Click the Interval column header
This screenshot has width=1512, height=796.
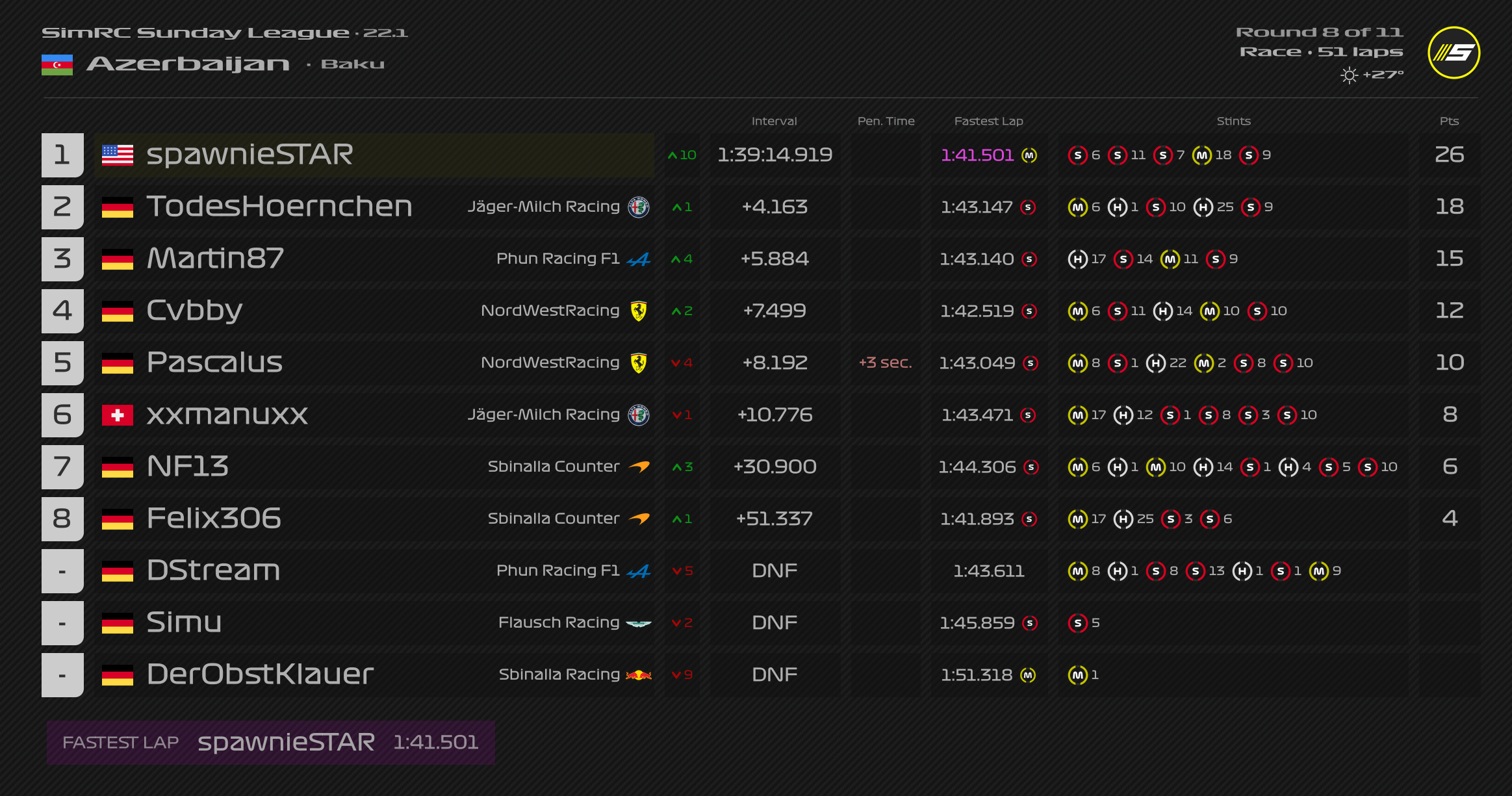tap(774, 121)
